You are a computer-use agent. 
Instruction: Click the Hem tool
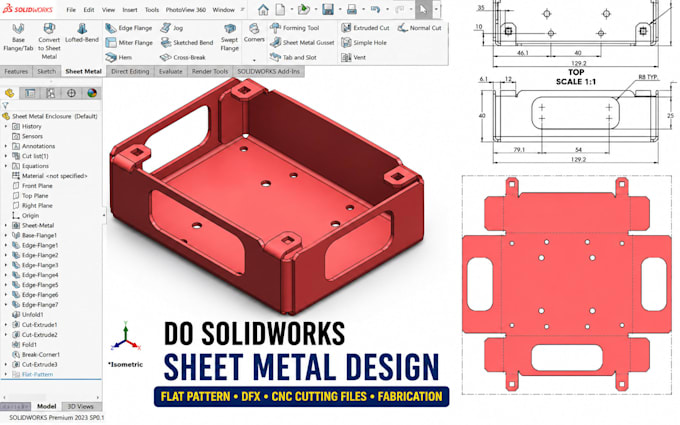click(x=119, y=57)
